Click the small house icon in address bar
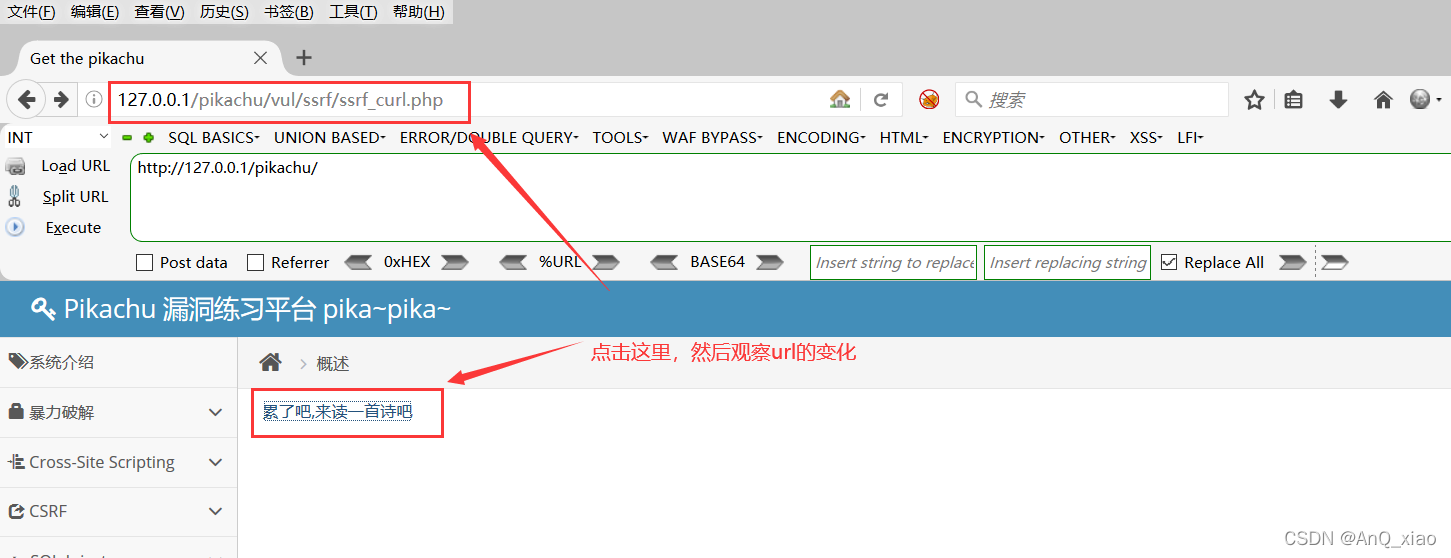The height and width of the screenshot is (558, 1451). 840,100
